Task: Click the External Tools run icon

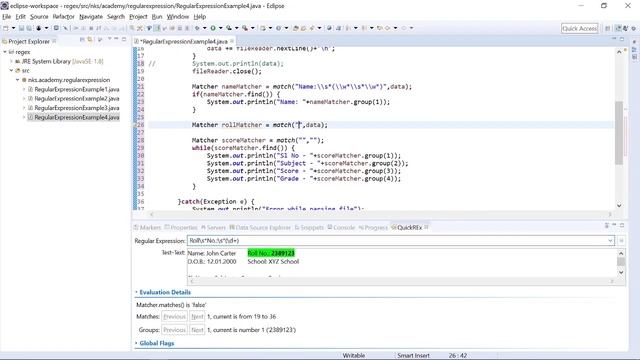Action: (x=244, y=28)
